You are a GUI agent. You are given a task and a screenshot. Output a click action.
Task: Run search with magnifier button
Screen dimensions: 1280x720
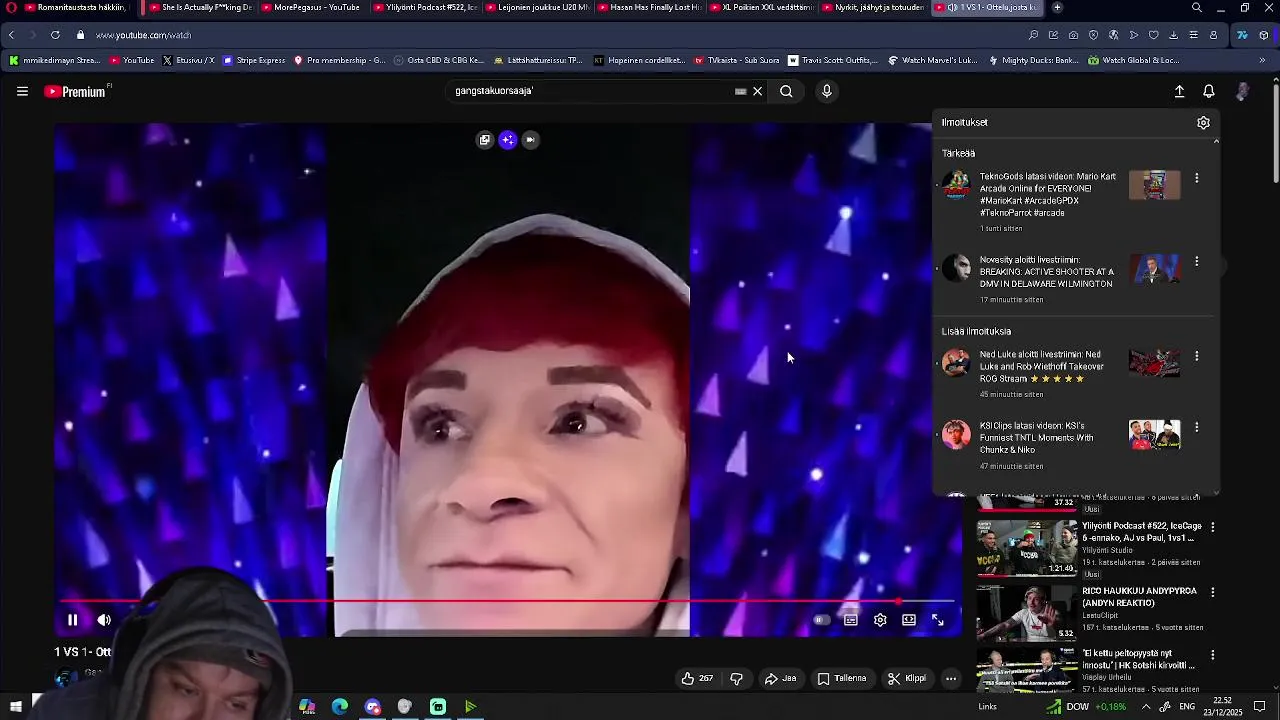(x=786, y=91)
